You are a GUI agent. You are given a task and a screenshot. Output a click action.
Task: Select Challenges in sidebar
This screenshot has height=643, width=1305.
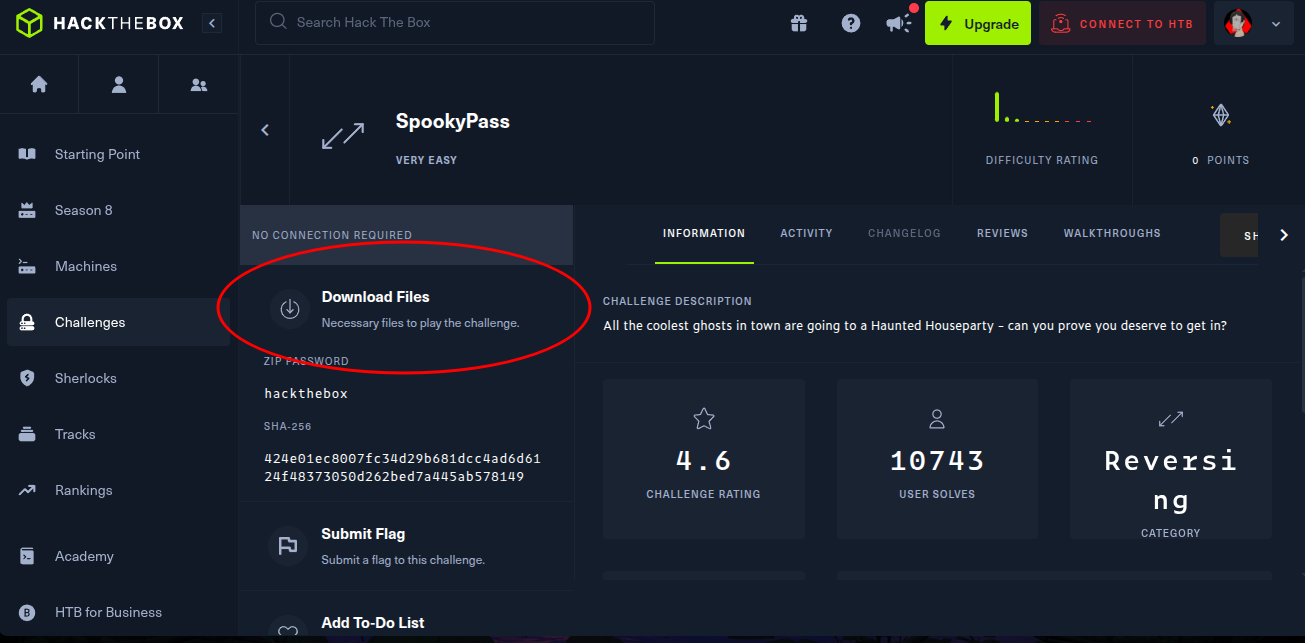point(118,322)
